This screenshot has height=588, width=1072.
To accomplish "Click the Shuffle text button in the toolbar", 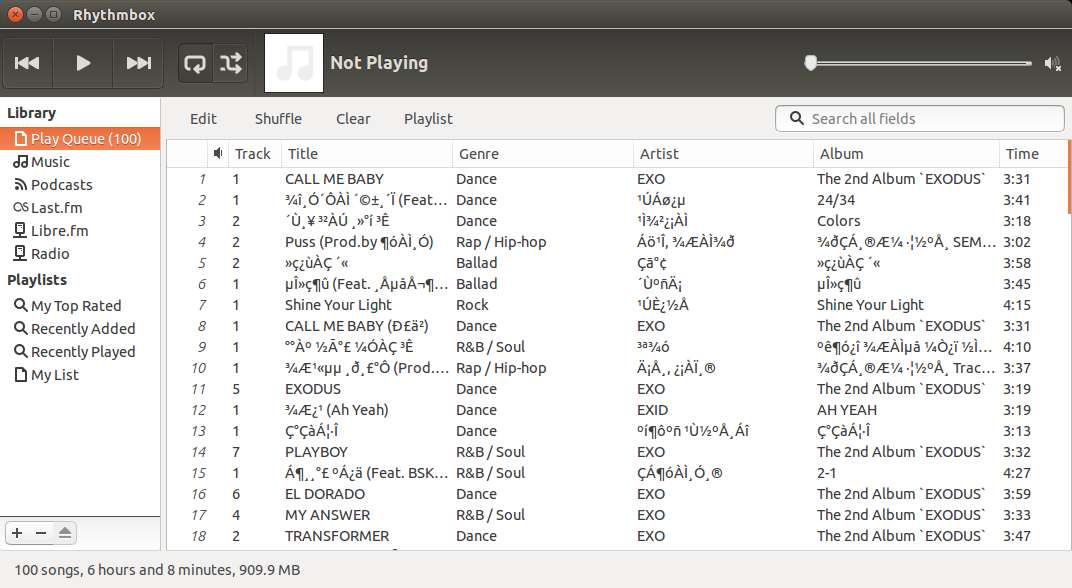I will [278, 119].
